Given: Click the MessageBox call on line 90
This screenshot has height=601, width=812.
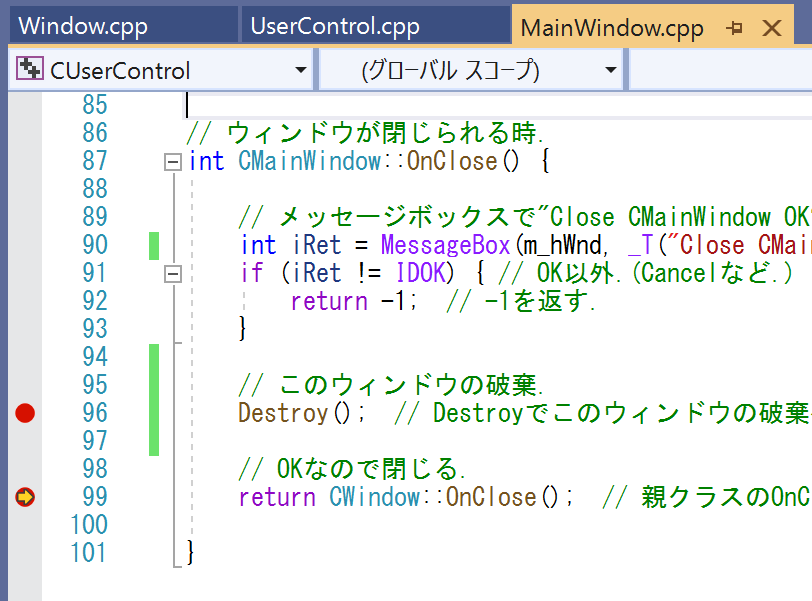Looking at the screenshot, I should click(445, 245).
